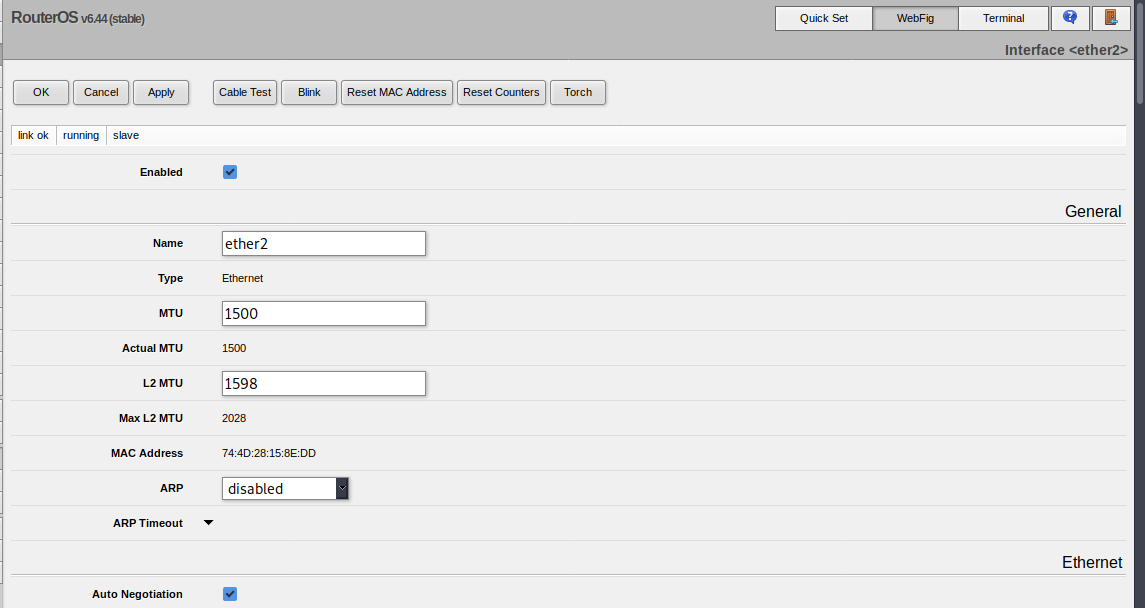Screen dimensions: 1145x608
Task: Click the L2 MTU input field
Action: (x=323, y=384)
